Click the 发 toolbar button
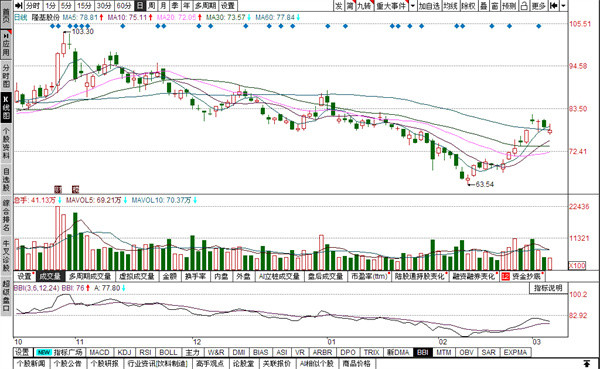 339,6
